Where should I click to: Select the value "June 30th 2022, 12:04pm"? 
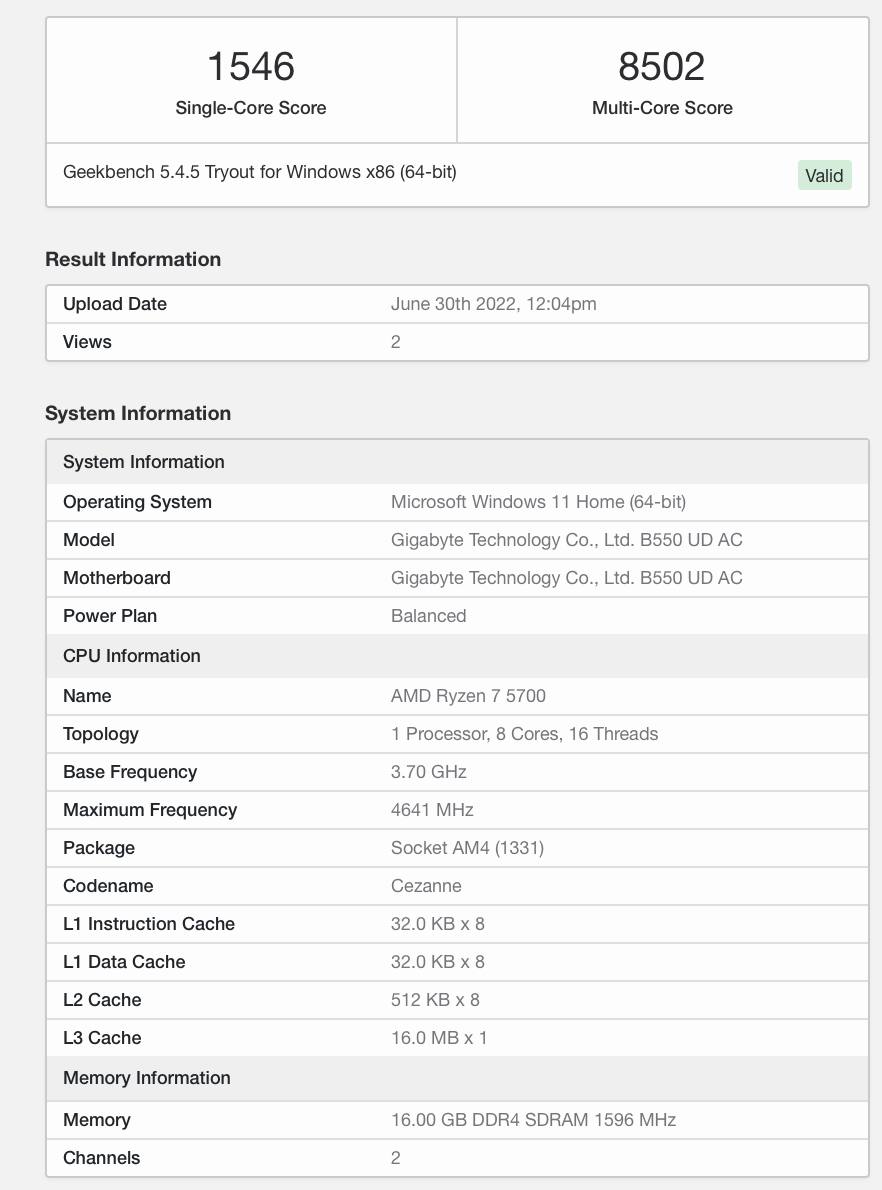(493, 304)
